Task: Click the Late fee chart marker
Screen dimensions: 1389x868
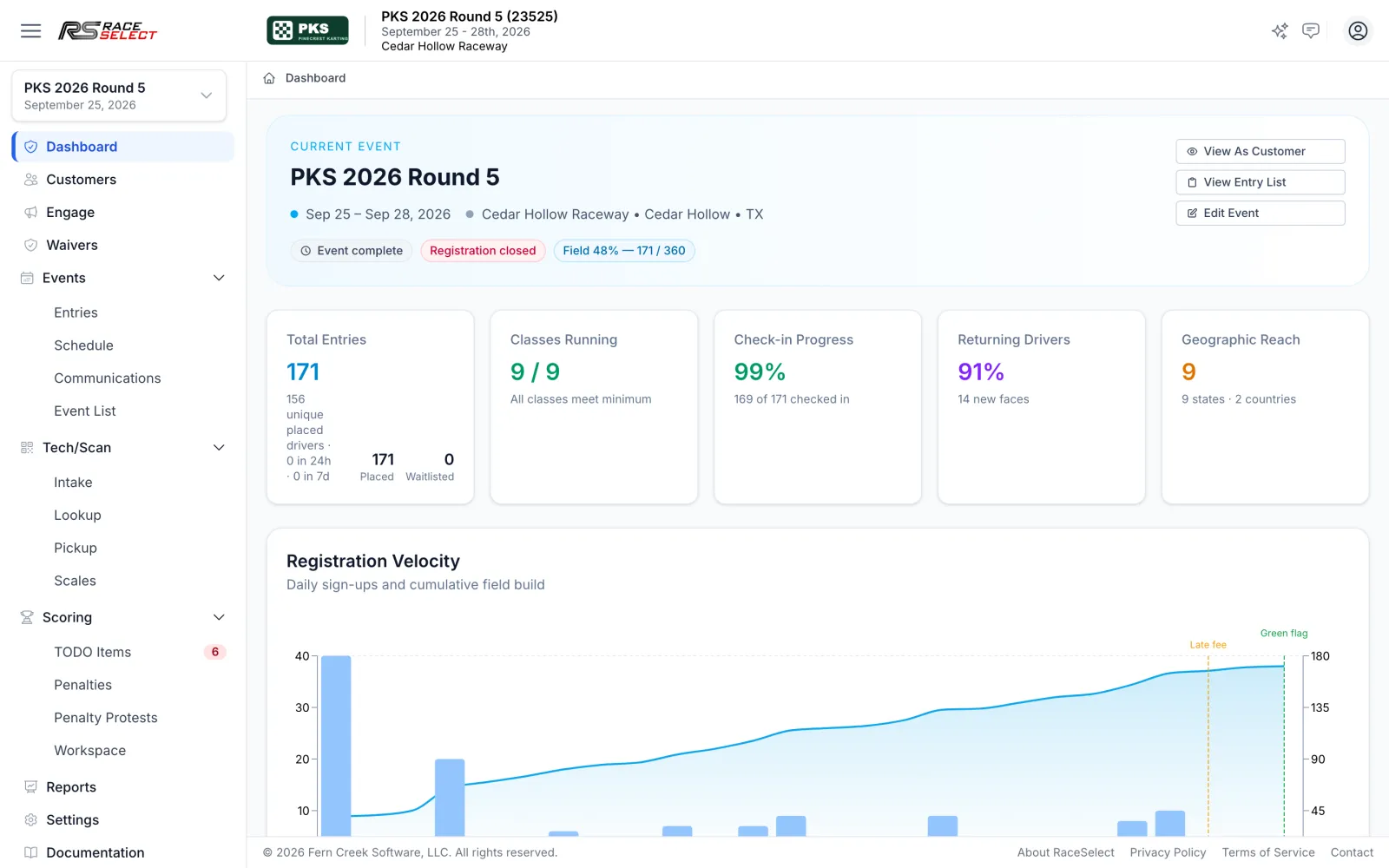Action: pyautogui.click(x=1208, y=645)
